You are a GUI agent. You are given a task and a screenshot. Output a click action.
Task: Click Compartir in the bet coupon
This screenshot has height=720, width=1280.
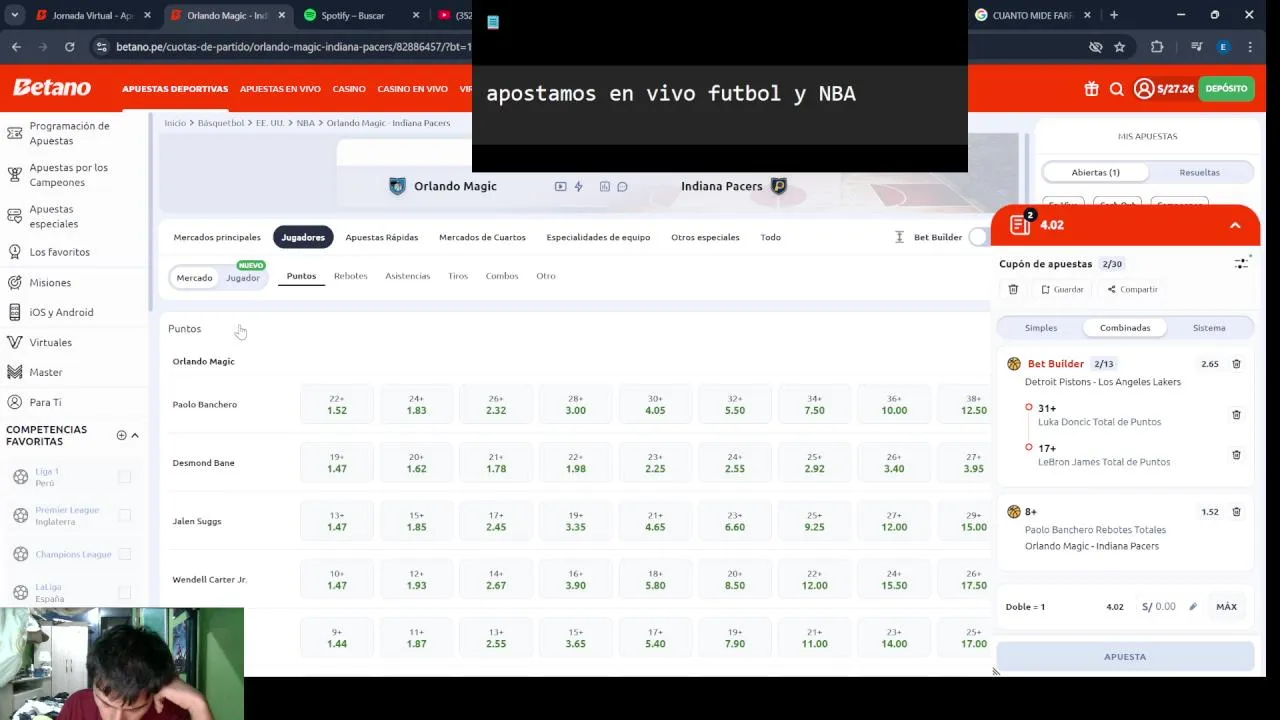click(x=1132, y=289)
